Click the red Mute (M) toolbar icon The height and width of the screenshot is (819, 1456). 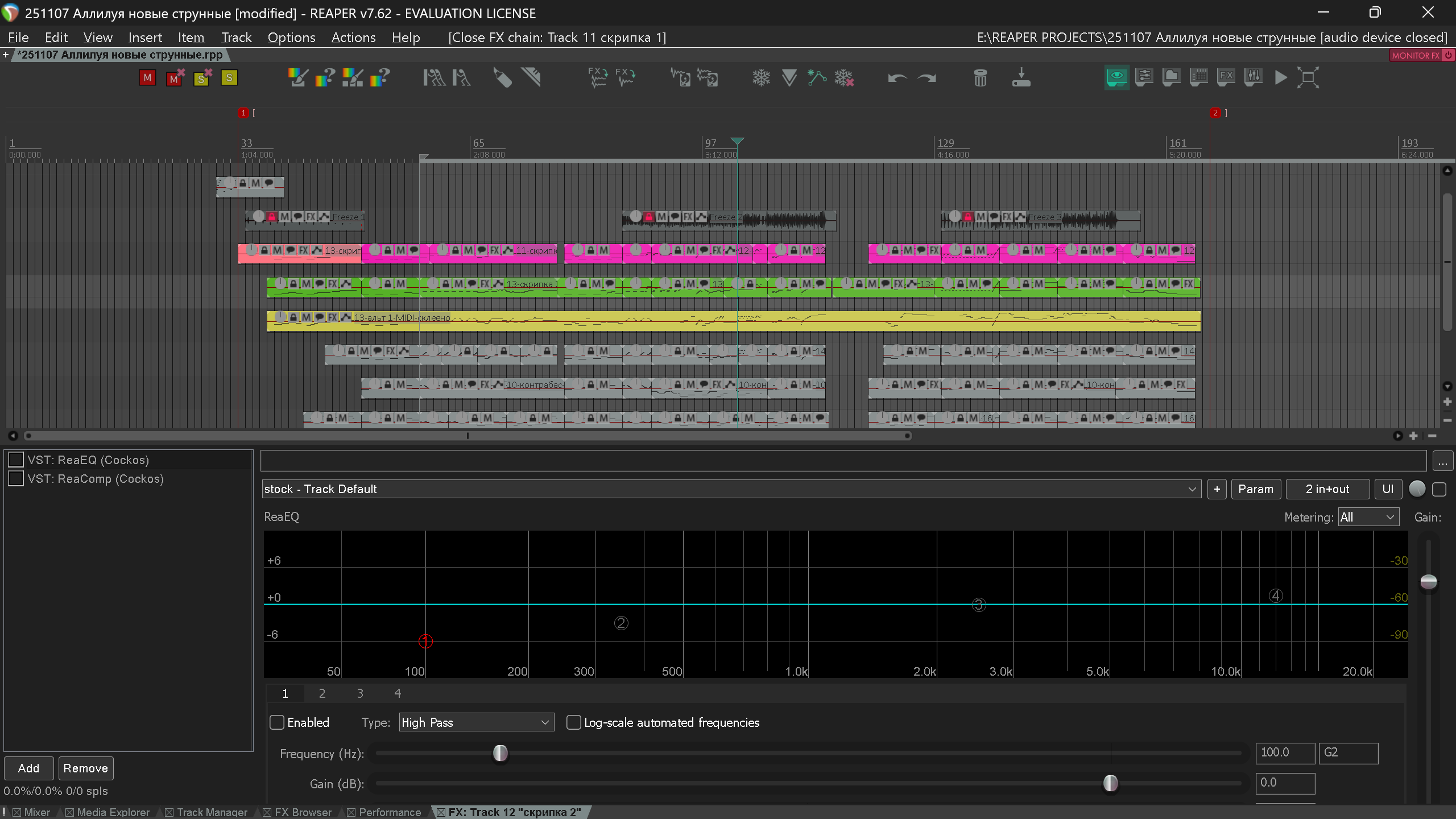click(147, 78)
